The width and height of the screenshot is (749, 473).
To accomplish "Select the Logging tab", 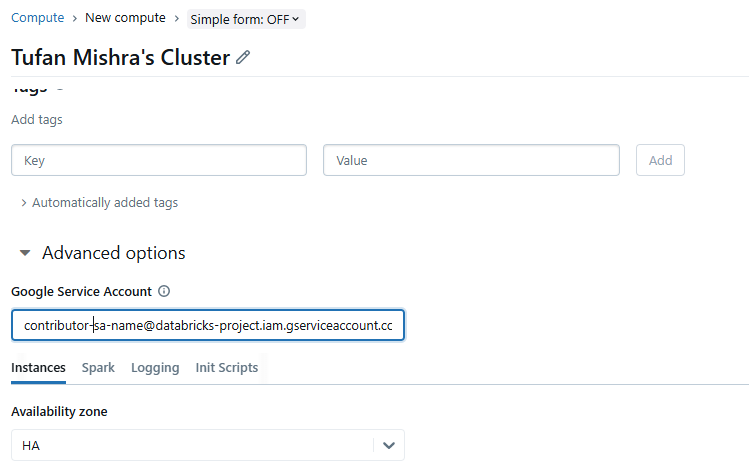I will (x=155, y=368).
